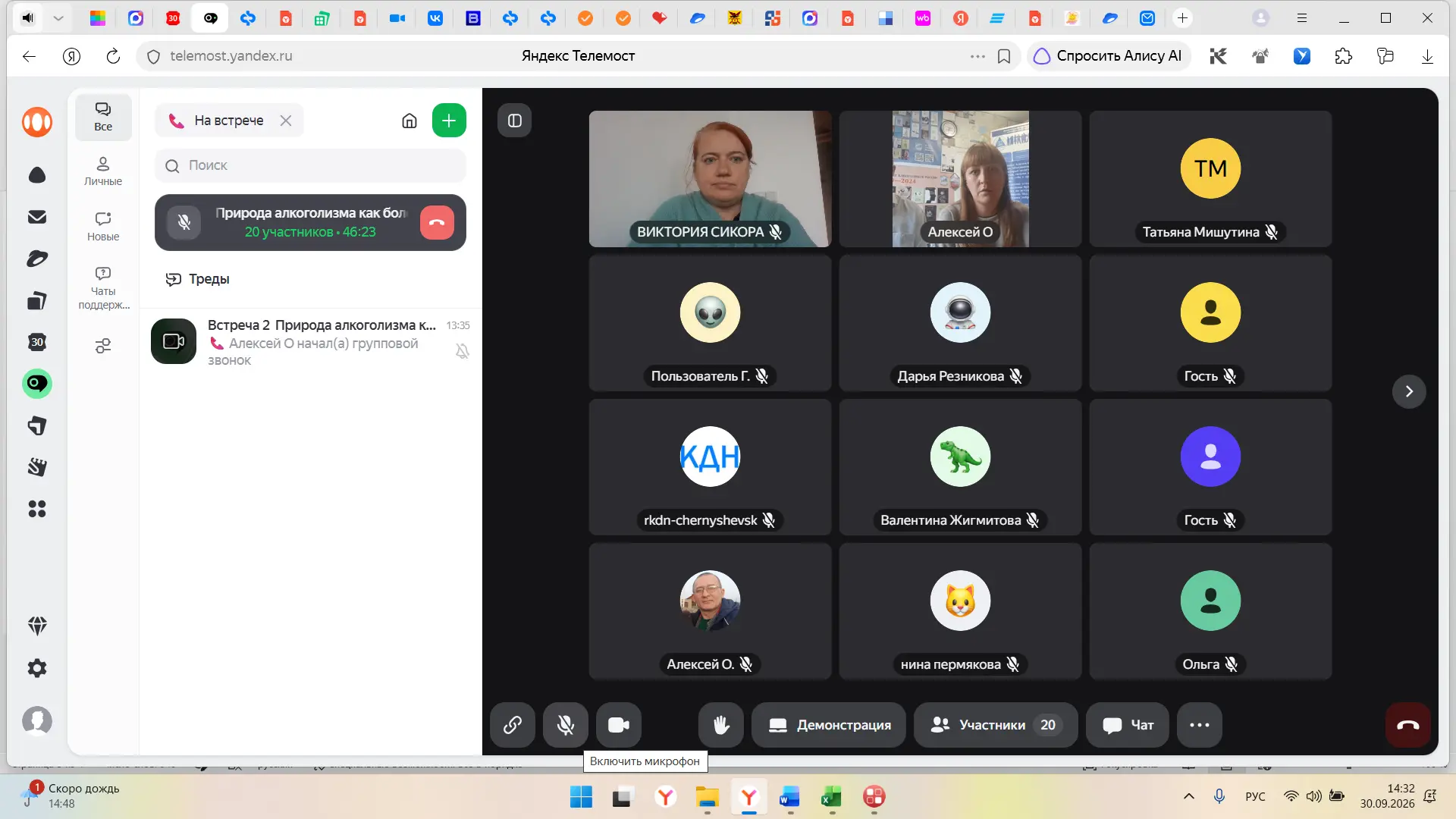Show next page of participants
The height and width of the screenshot is (819, 1456).
[1409, 391]
